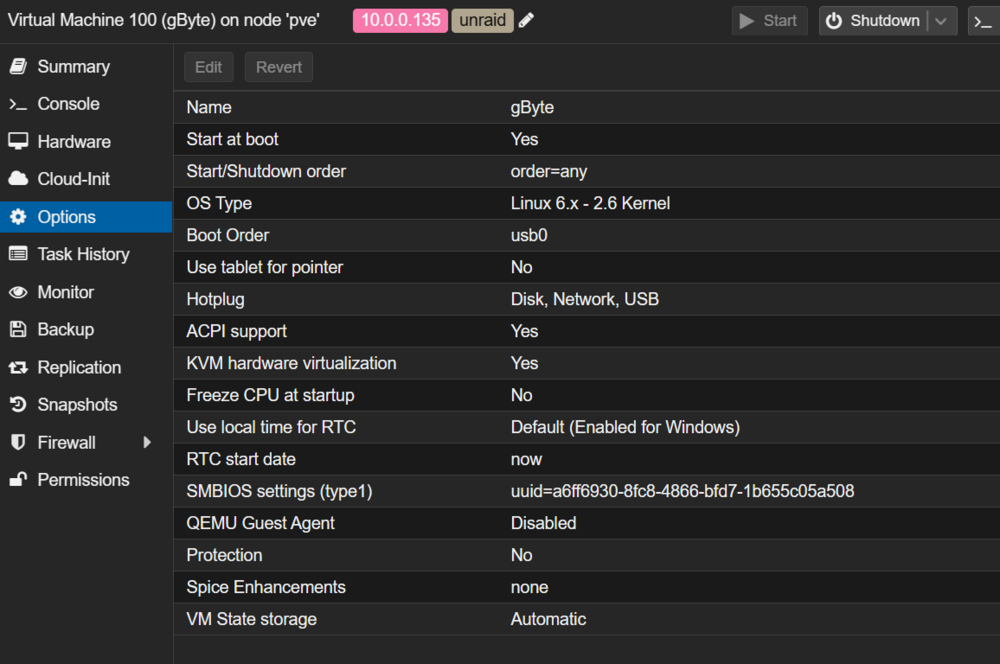Select KVM hardware virtualization row
This screenshot has height=664, width=1000.
pos(587,363)
